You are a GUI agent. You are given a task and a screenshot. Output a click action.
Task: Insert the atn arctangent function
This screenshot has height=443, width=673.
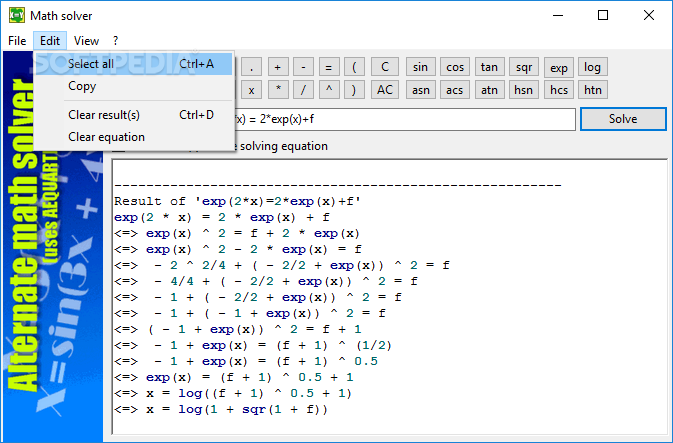tap(489, 90)
